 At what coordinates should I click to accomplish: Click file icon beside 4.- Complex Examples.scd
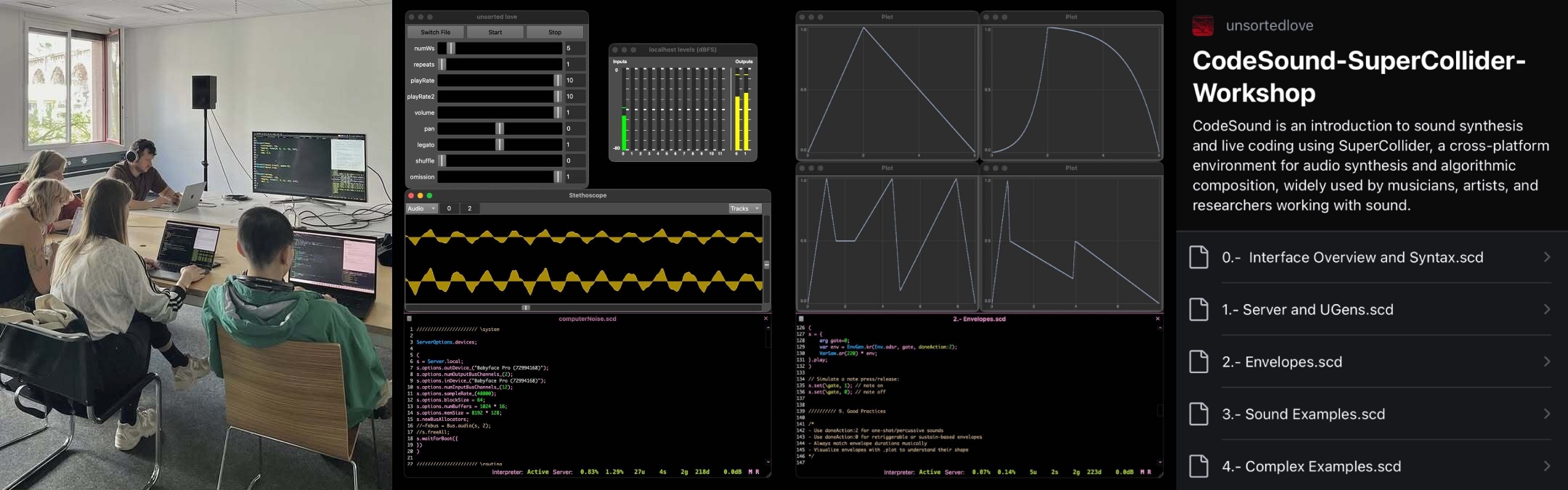point(1199,467)
